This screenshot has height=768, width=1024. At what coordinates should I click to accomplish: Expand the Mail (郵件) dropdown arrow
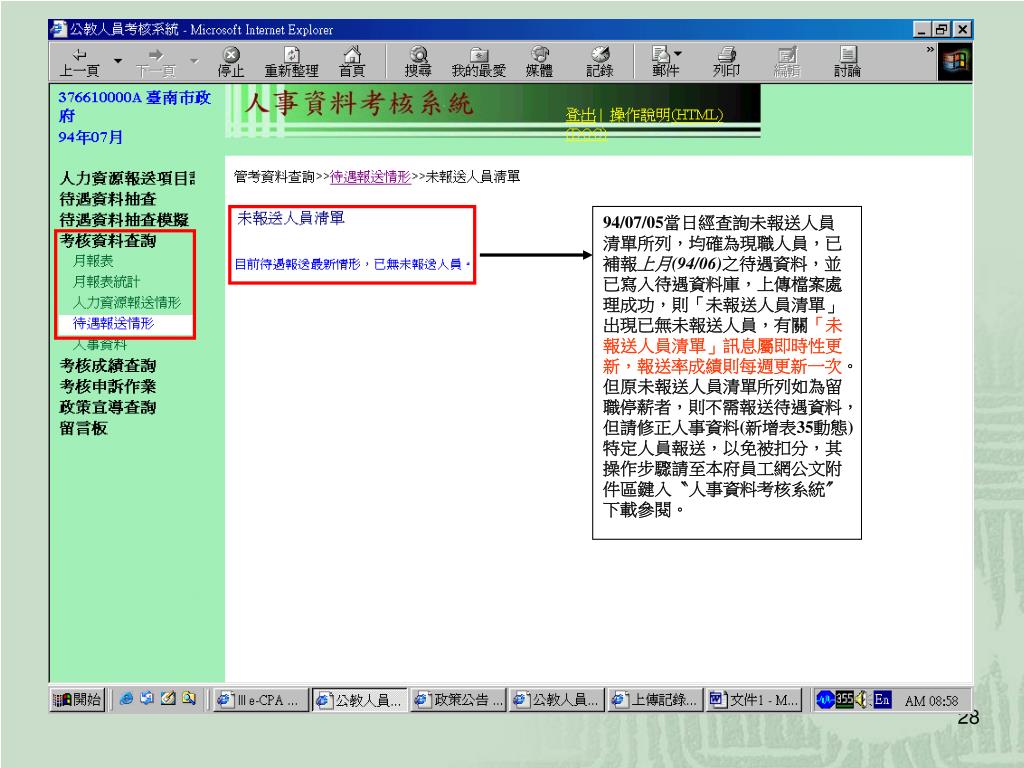coord(678,54)
